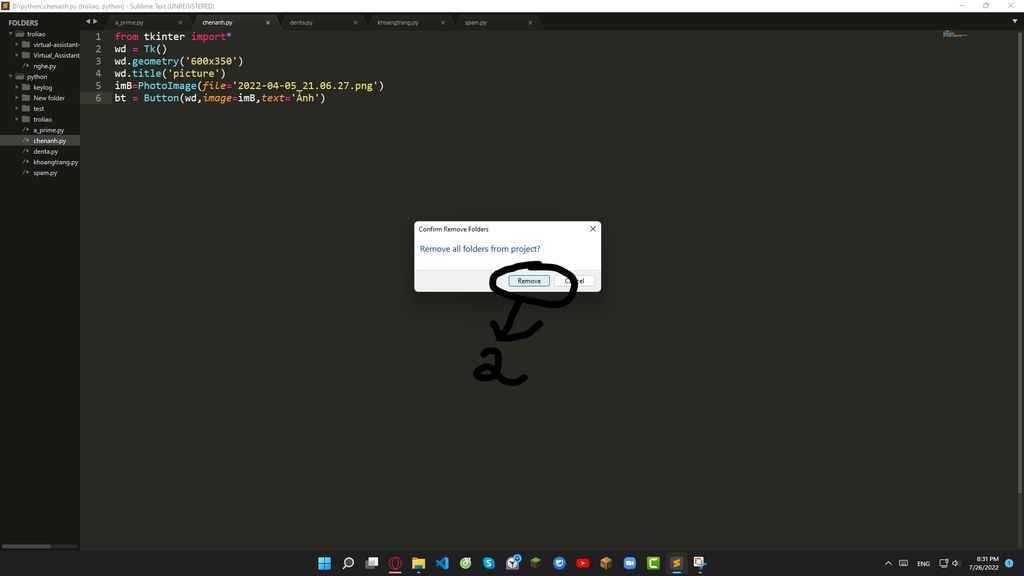Open Opera browser from the taskbar

click(x=395, y=563)
